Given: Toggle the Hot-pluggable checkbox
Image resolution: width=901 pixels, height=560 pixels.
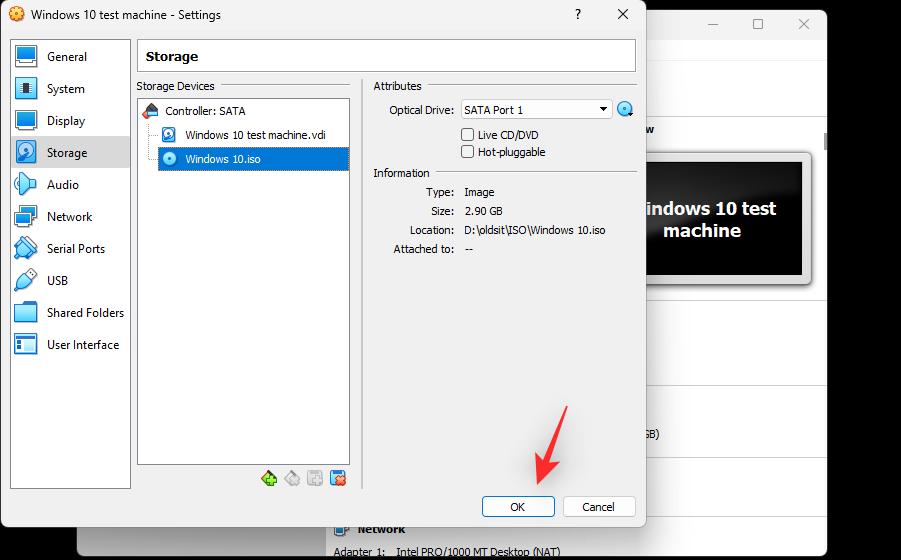Looking at the screenshot, I should click(x=467, y=152).
